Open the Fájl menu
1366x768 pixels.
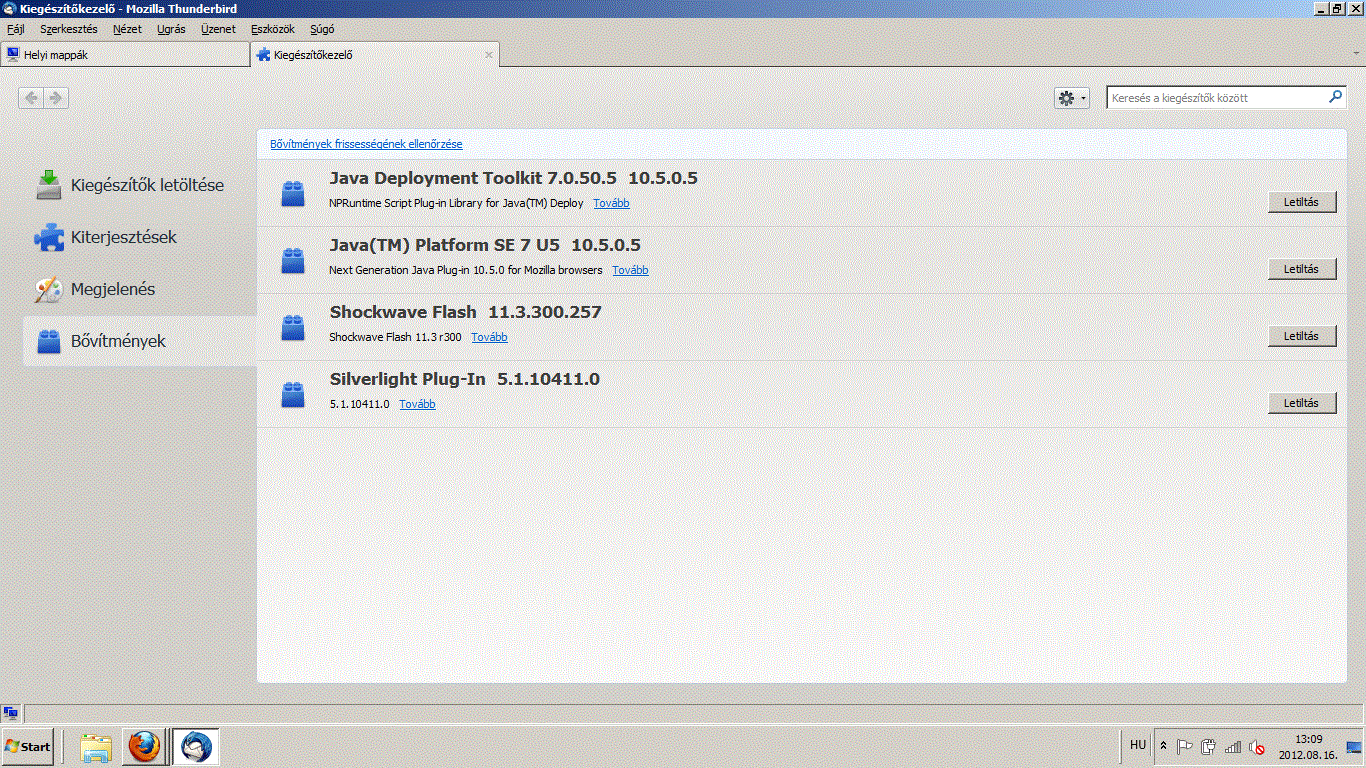[x=16, y=29]
